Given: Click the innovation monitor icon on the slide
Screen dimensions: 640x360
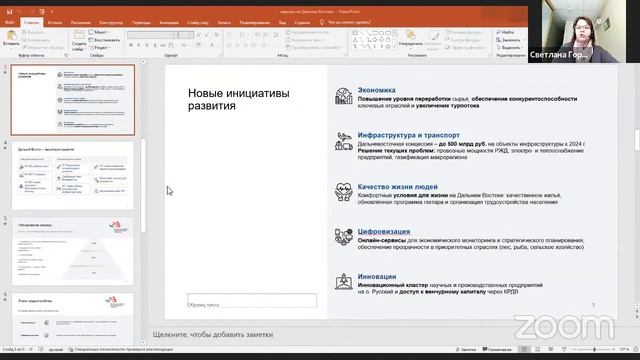Looking at the screenshot, I should pyautogui.click(x=344, y=282).
